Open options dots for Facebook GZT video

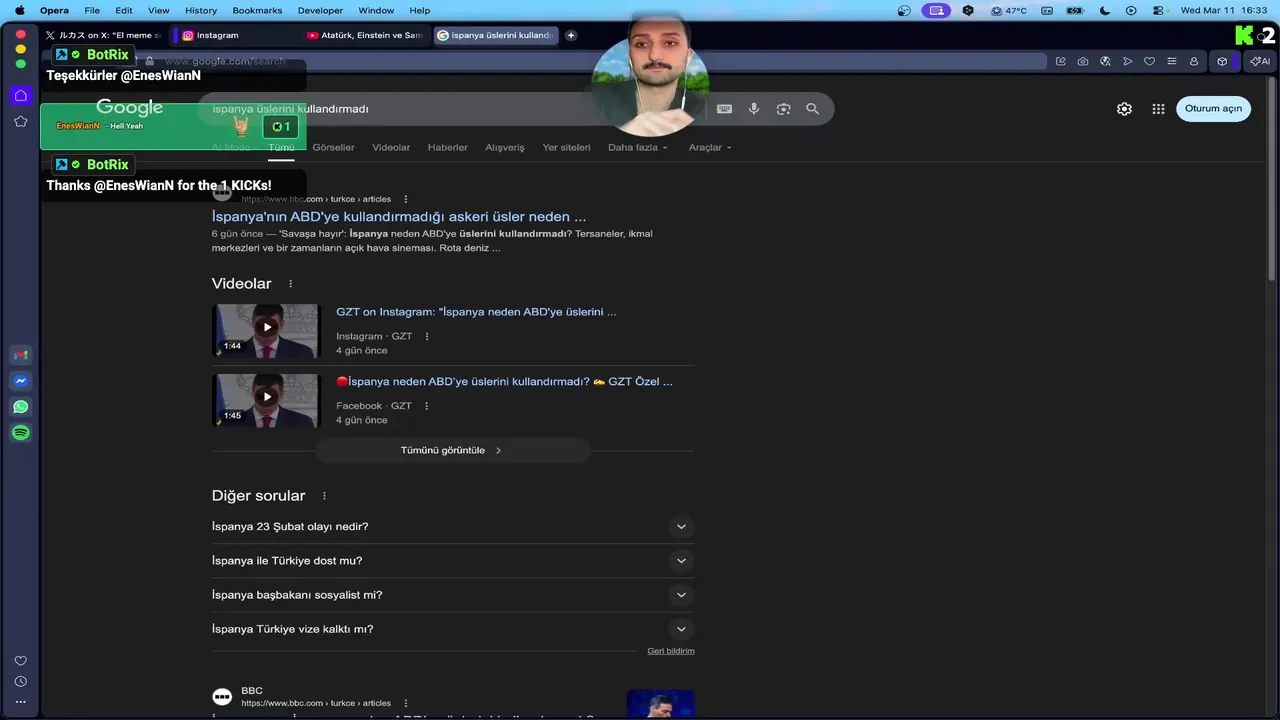(427, 406)
